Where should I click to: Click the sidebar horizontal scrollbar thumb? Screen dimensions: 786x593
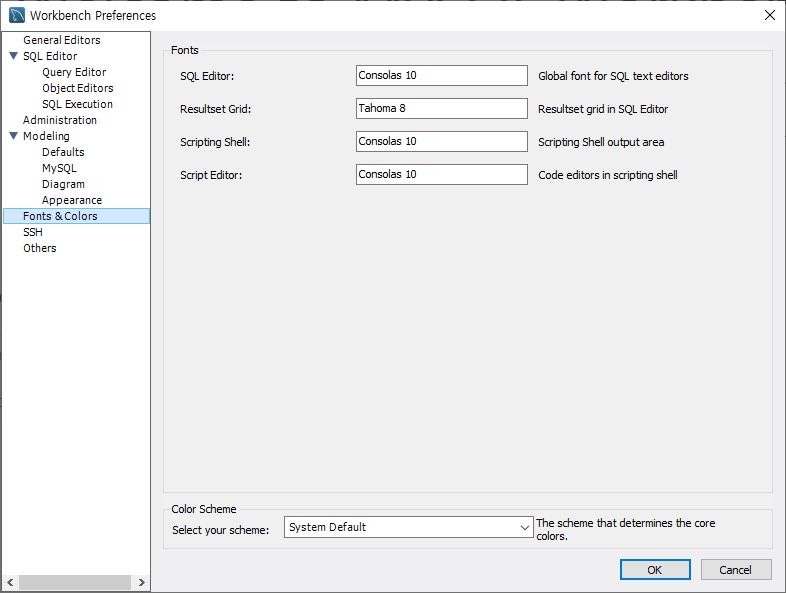75,582
